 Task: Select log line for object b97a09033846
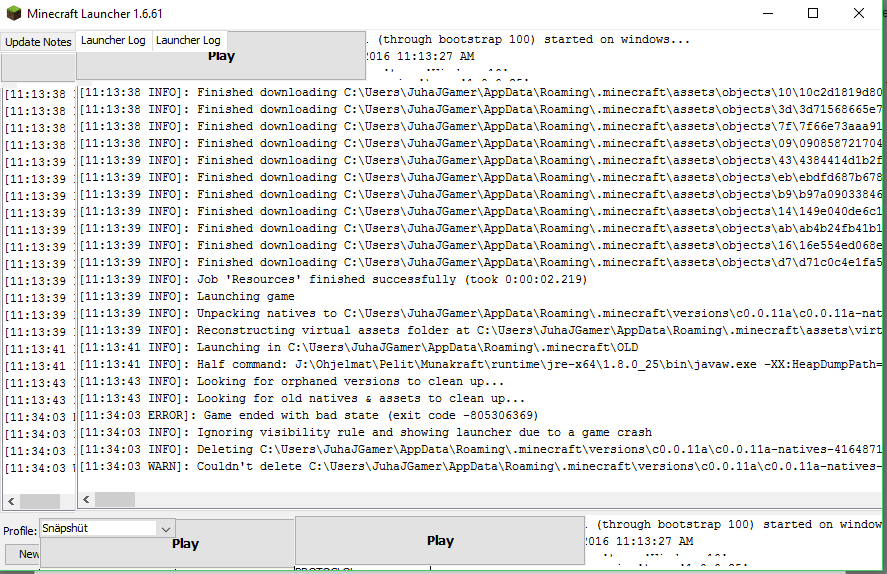pyautogui.click(x=480, y=194)
